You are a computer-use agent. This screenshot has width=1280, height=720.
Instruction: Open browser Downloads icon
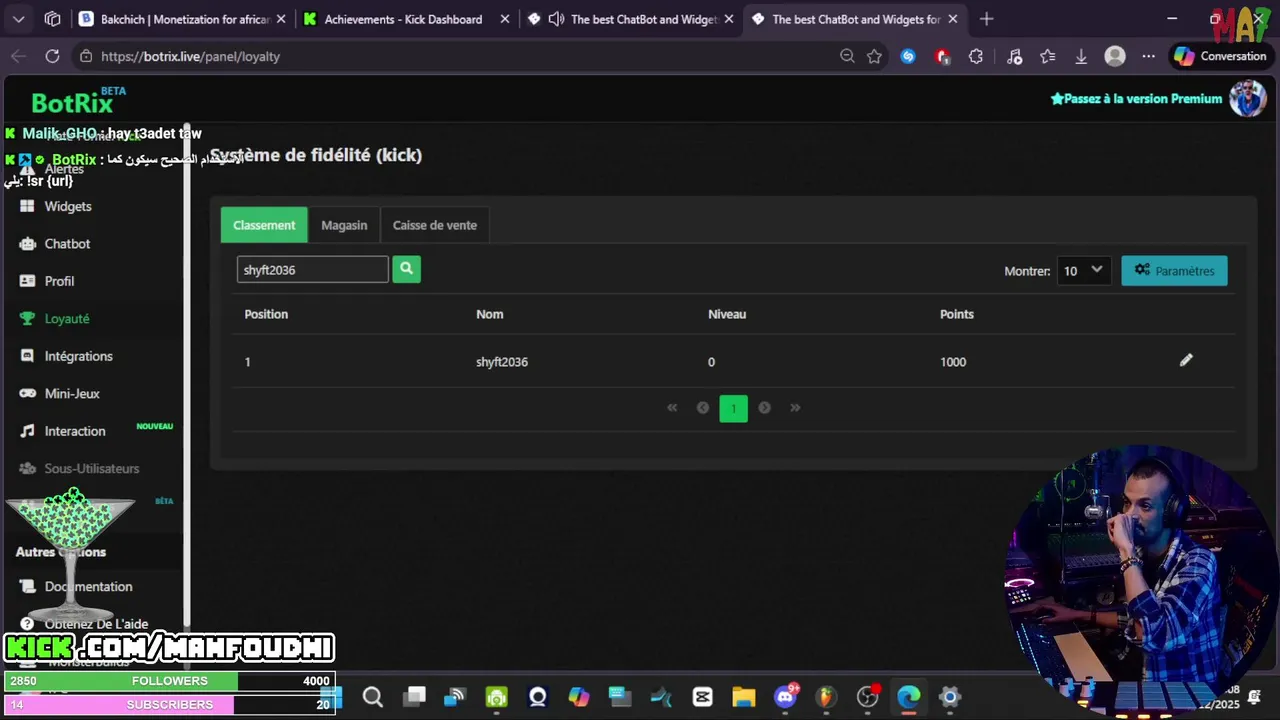coord(1081,57)
